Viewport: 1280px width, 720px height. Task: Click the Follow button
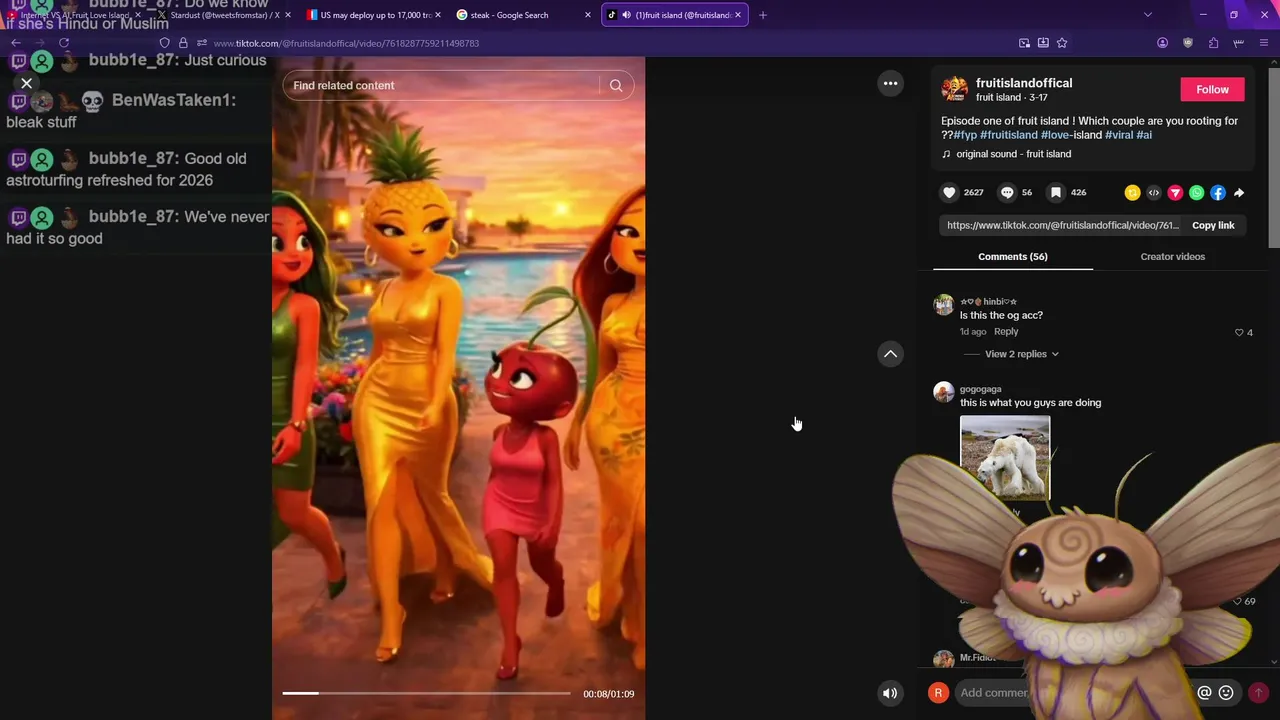coord(1212,89)
